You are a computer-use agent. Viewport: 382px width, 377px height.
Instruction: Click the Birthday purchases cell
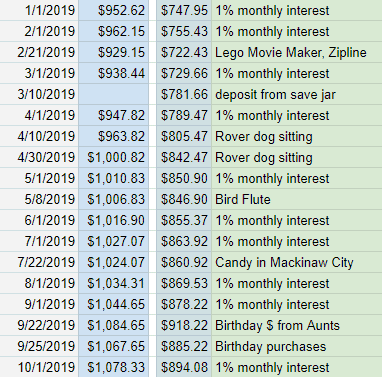tap(297, 346)
